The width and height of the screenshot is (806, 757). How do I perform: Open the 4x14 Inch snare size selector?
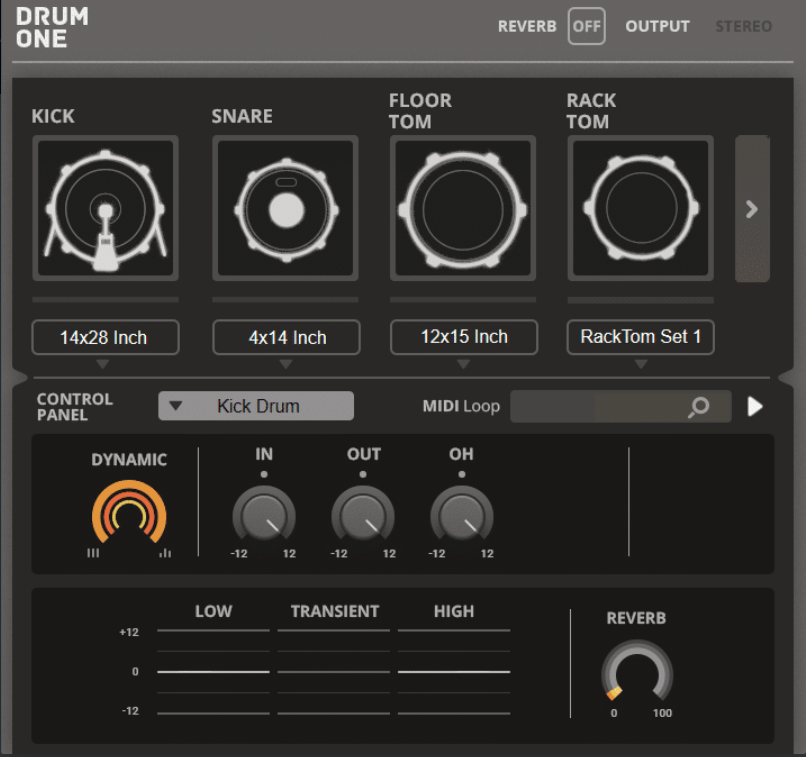coord(286,337)
